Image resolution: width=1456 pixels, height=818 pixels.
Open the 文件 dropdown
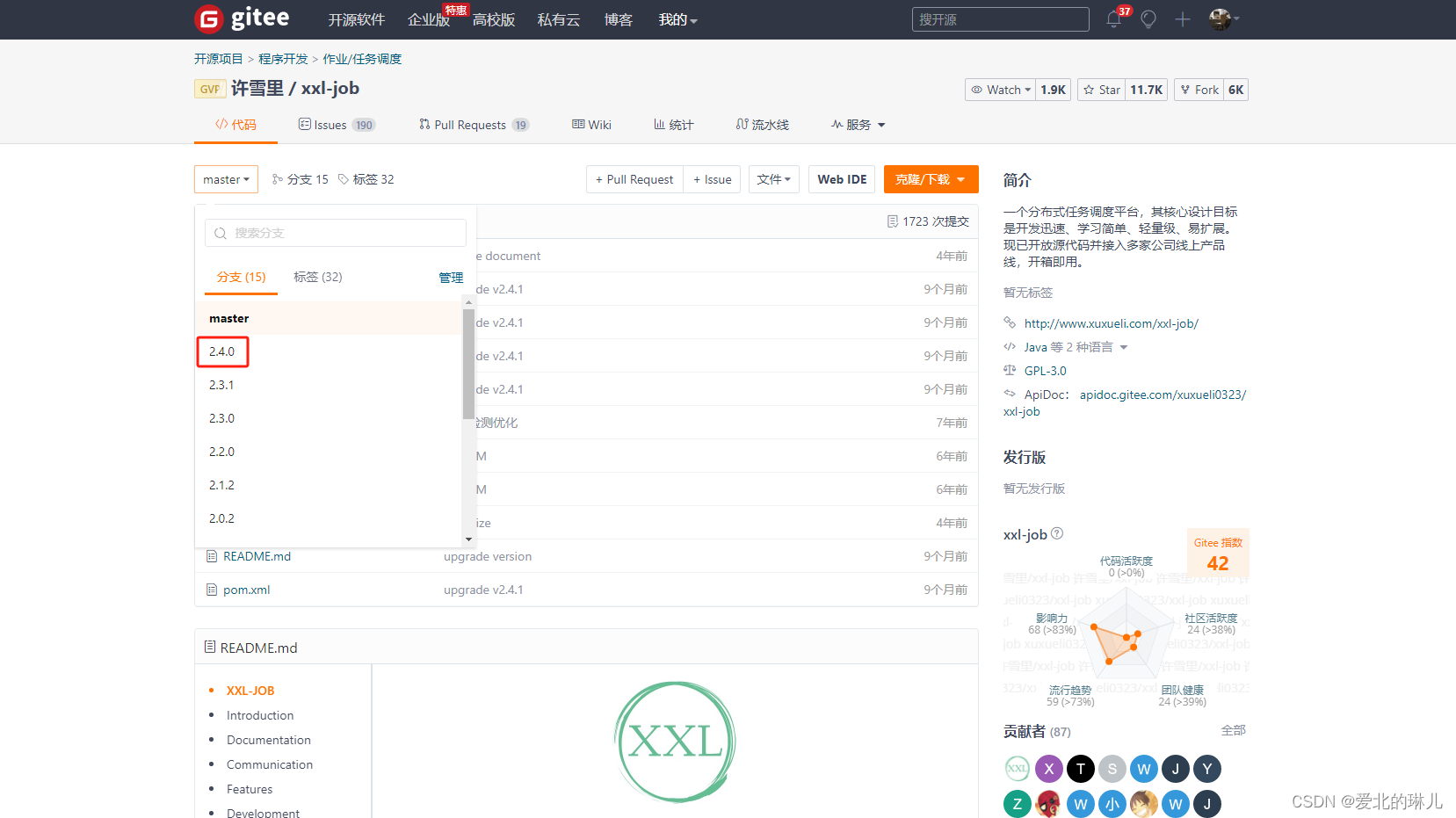click(x=774, y=179)
